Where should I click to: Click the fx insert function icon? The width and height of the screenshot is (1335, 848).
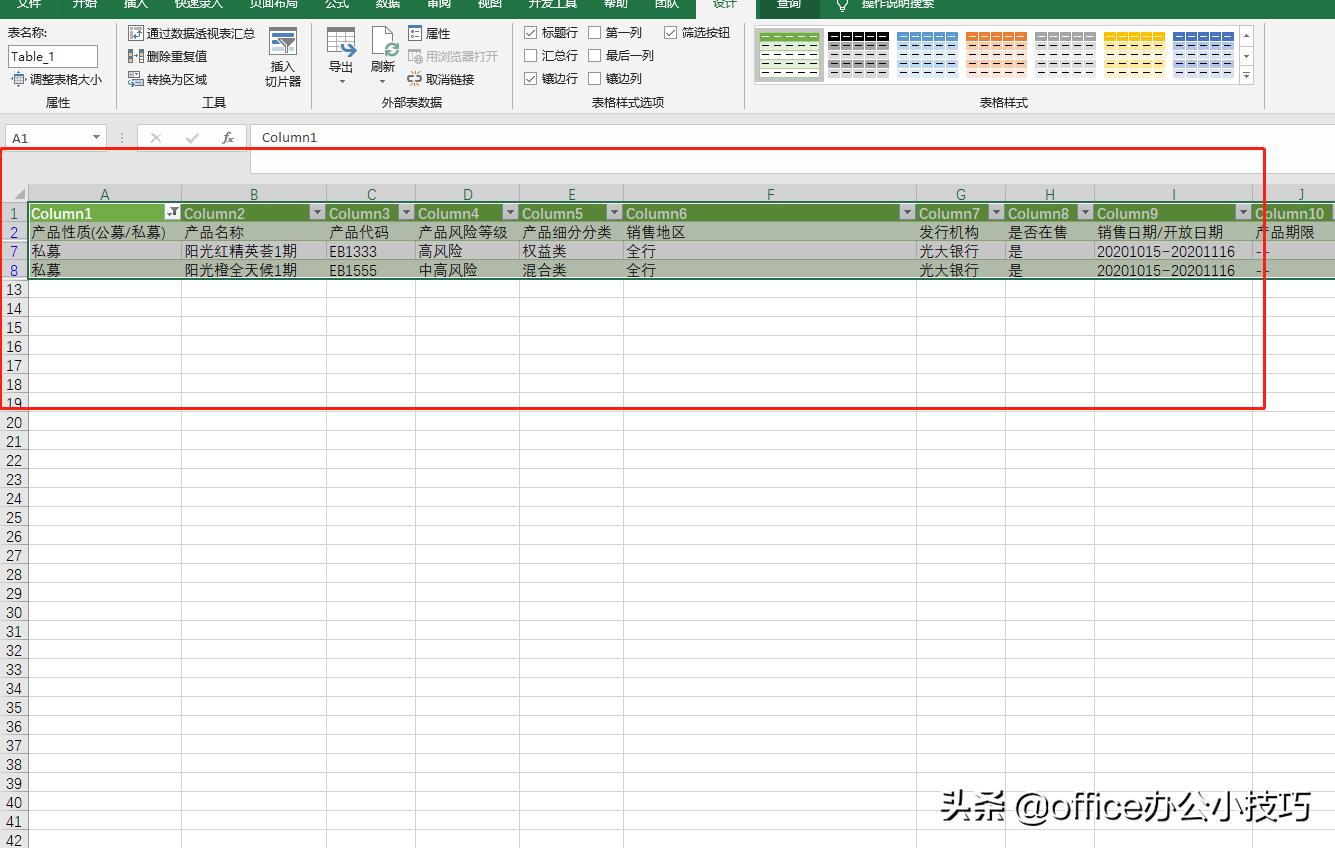(x=228, y=137)
